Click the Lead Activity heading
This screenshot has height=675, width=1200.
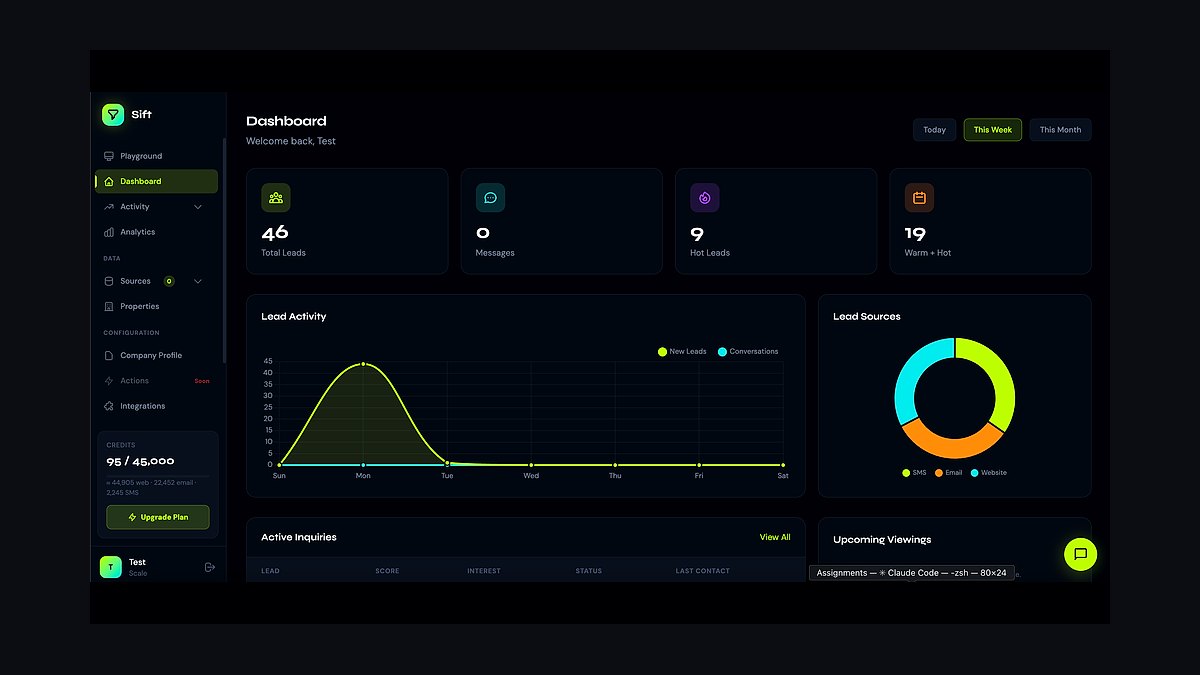coord(294,316)
